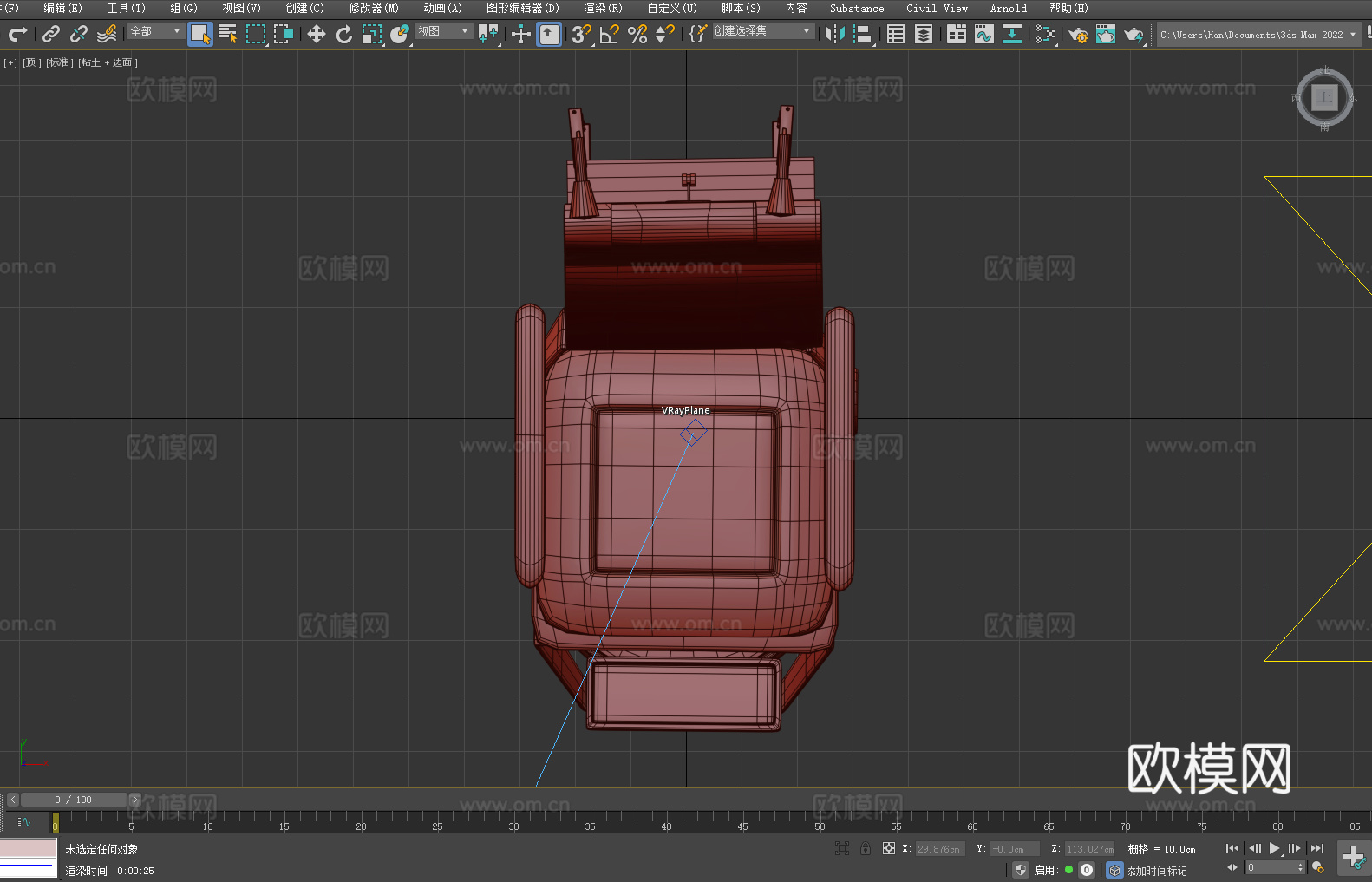This screenshot has width=1372, height=882.
Task: Select the Scale tool
Action: click(372, 34)
